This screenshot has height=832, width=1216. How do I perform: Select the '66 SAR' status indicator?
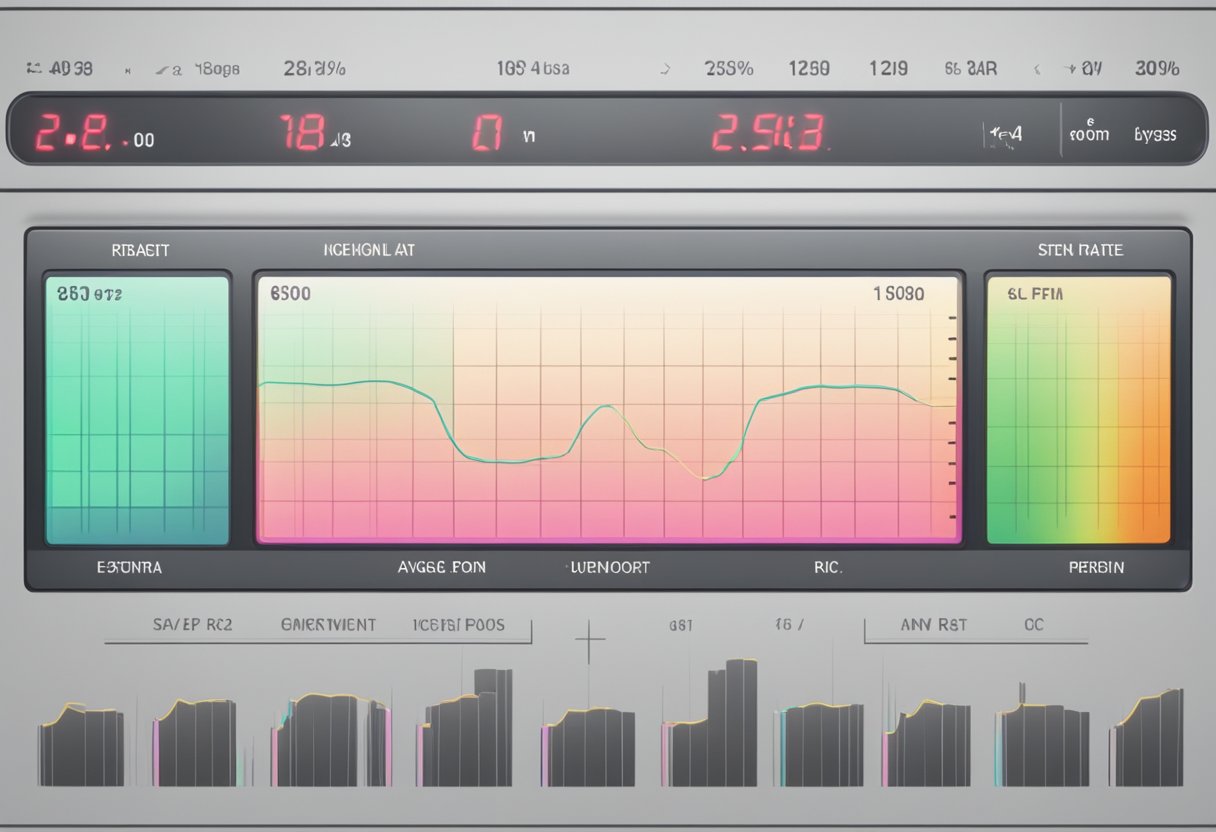coord(971,69)
